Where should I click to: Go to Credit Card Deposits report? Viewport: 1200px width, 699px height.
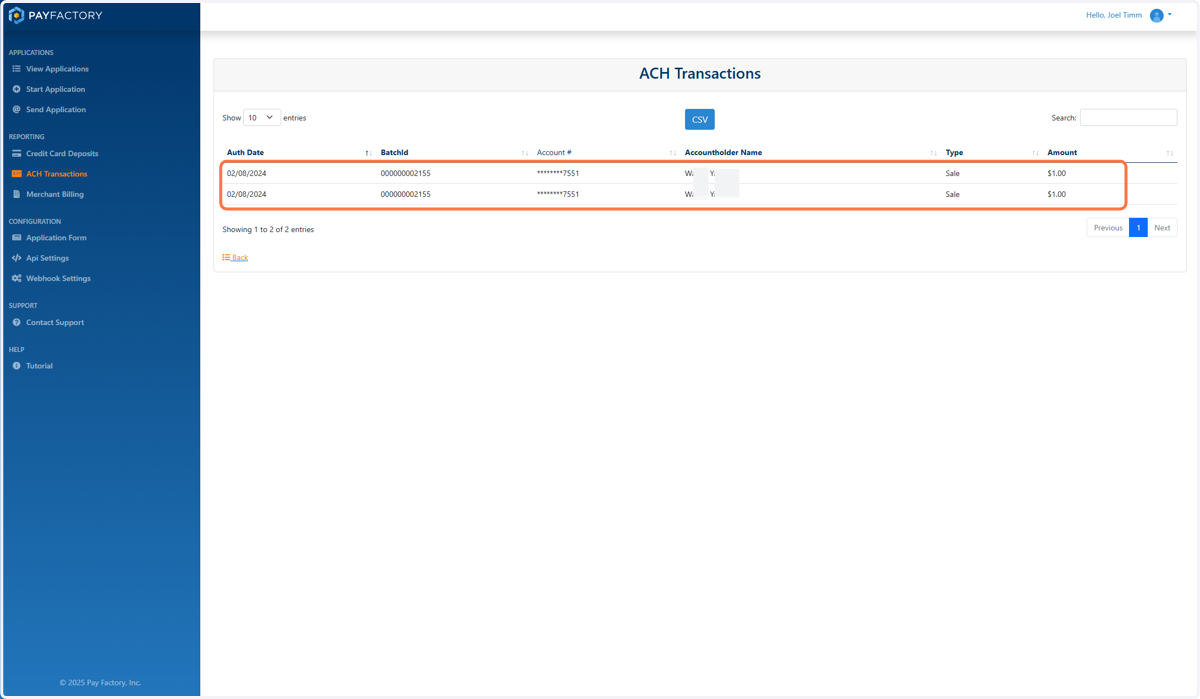point(62,153)
